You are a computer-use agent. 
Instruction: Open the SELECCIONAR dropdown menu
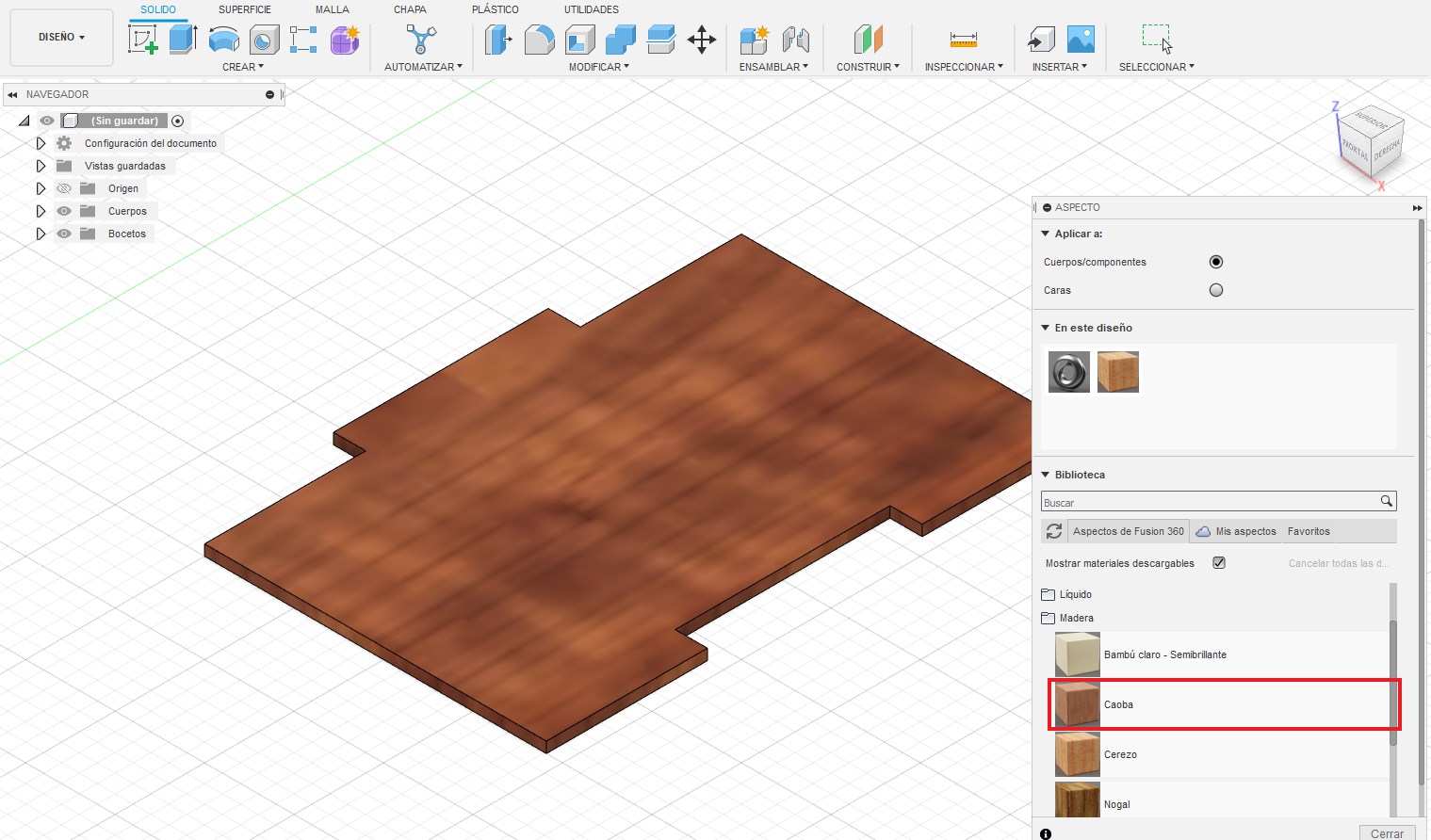pyautogui.click(x=1157, y=67)
